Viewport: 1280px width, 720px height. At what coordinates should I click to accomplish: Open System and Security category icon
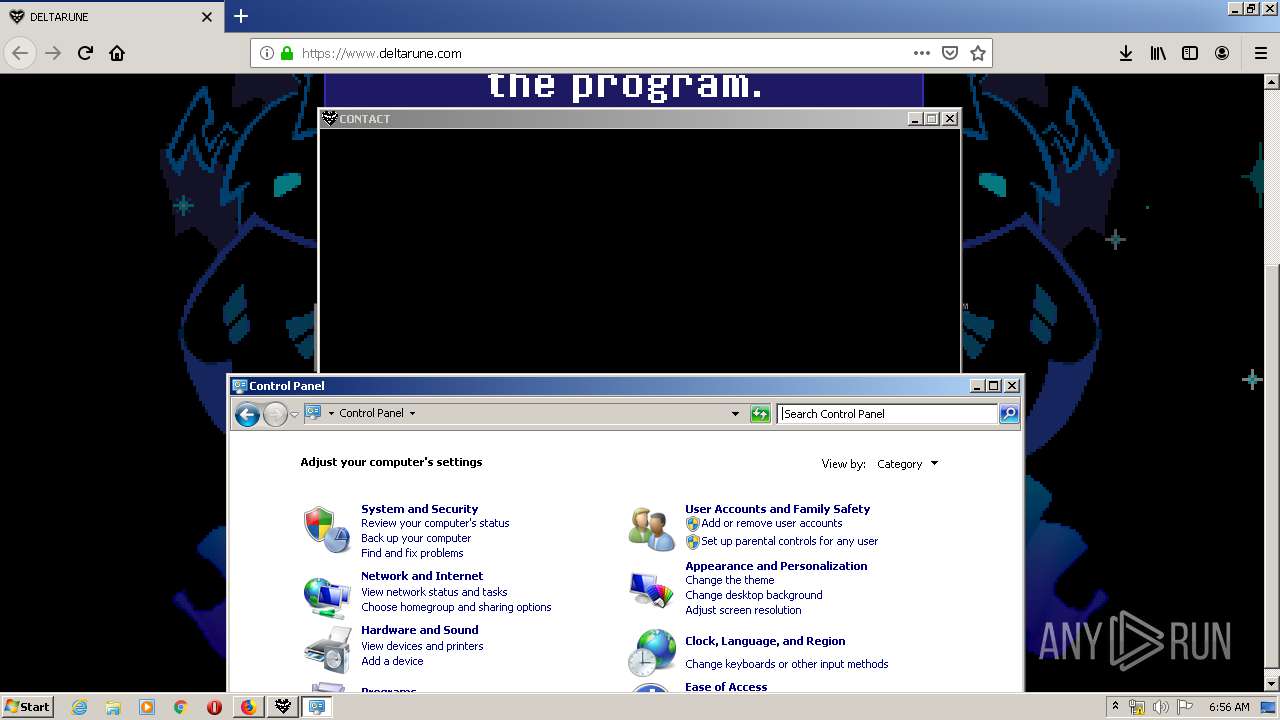click(x=326, y=530)
